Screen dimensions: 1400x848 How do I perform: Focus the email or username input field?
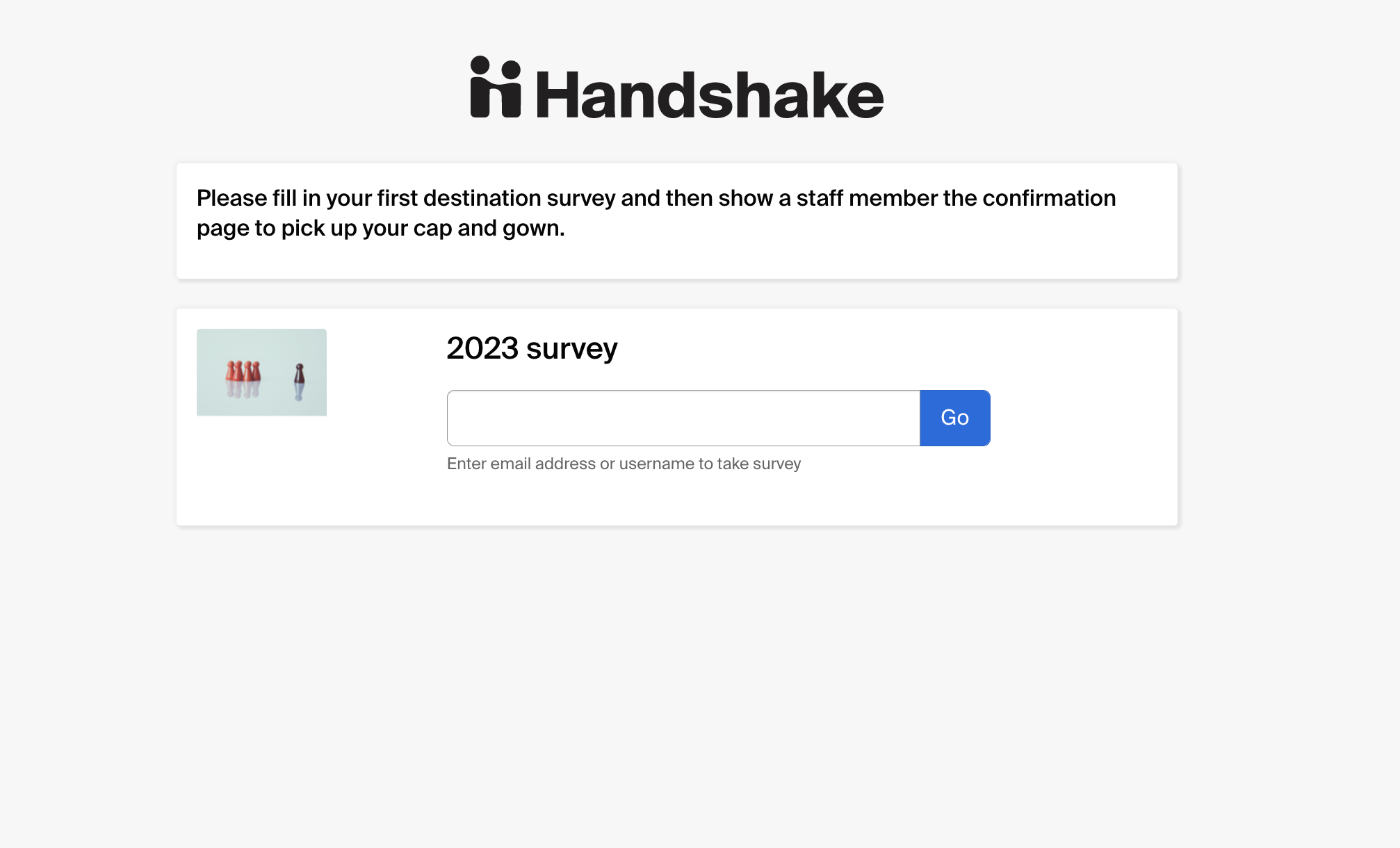tap(683, 418)
